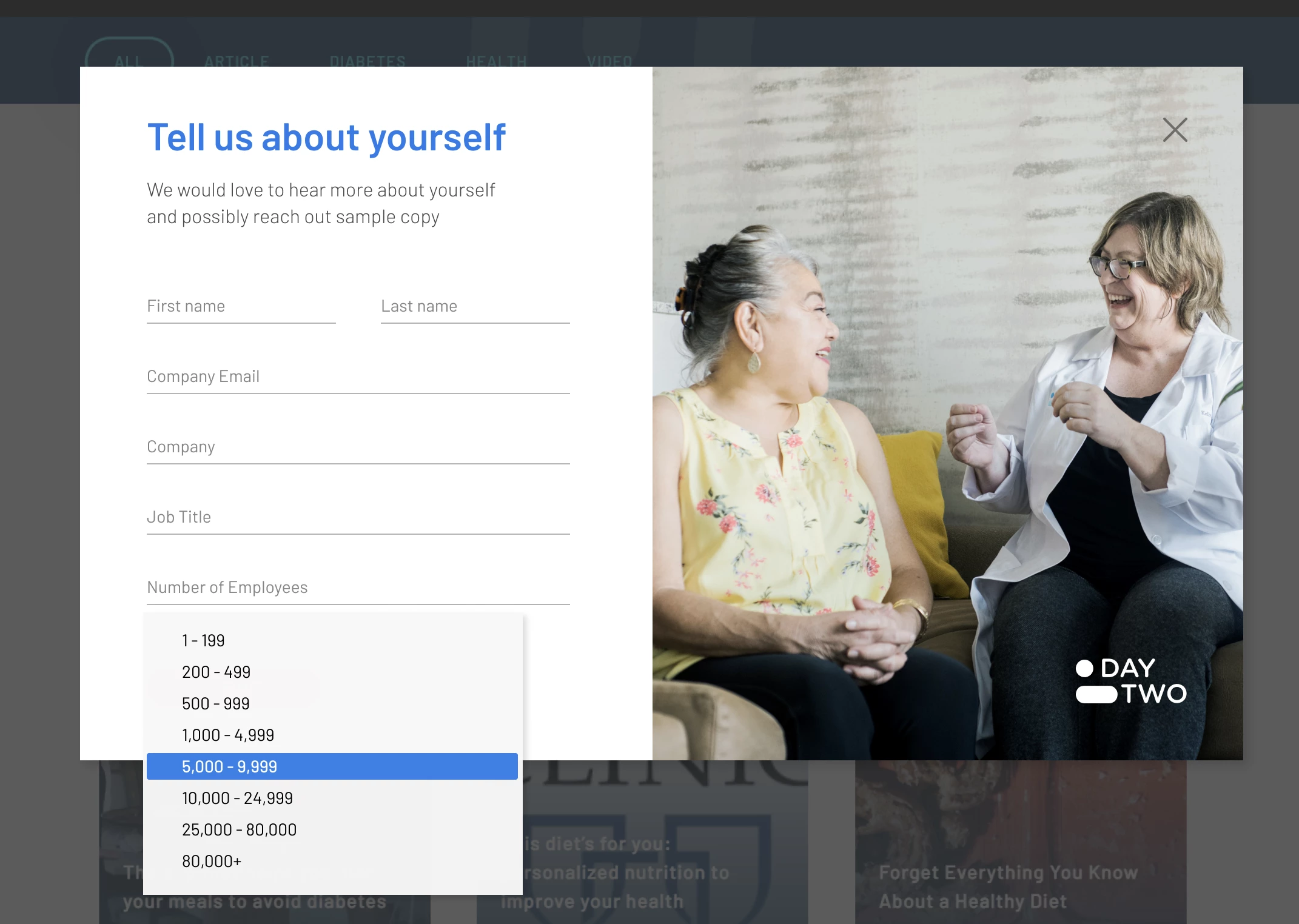Choose 200 - 499 from employee list

[x=216, y=672]
